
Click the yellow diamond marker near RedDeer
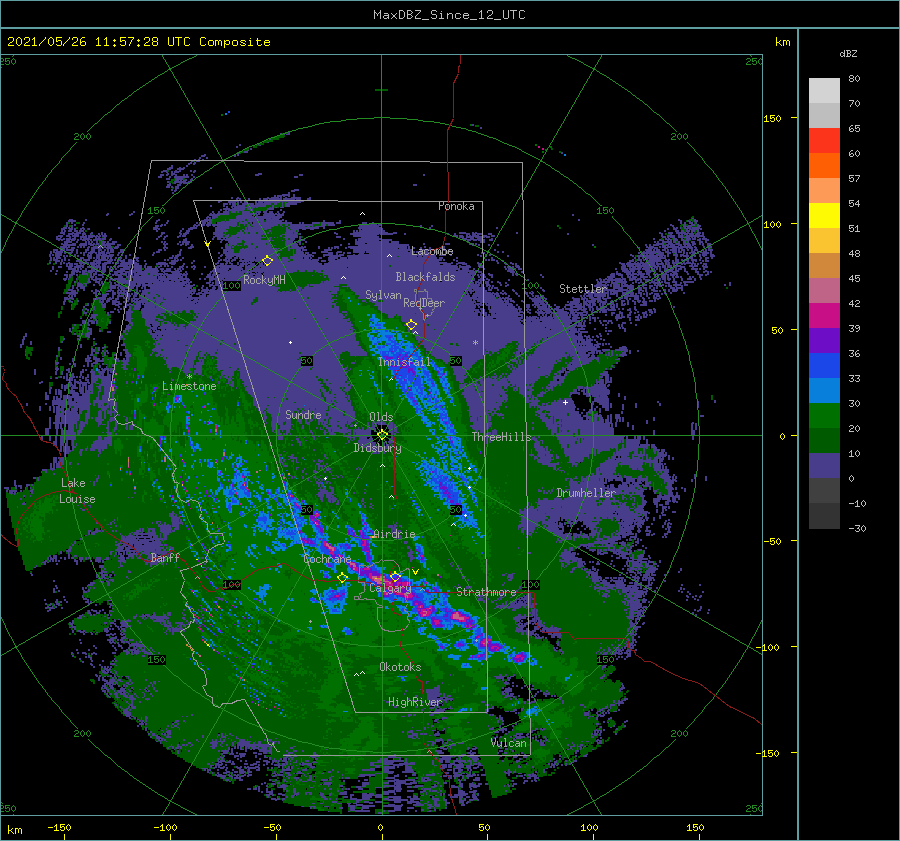pyautogui.click(x=412, y=325)
